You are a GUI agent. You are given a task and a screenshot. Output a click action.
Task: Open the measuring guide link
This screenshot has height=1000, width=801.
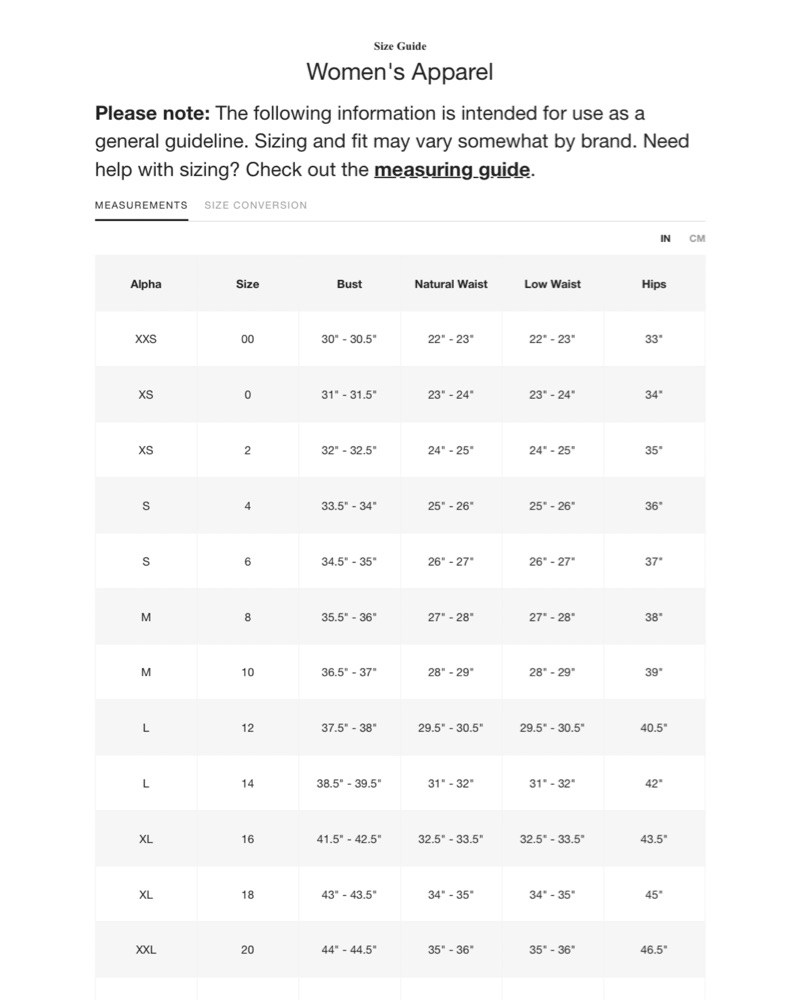pyautogui.click(x=452, y=170)
